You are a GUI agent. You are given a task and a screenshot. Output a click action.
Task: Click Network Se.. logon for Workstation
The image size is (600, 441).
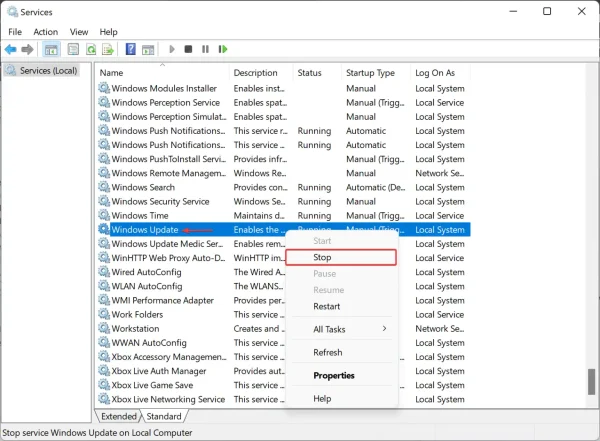click(440, 328)
